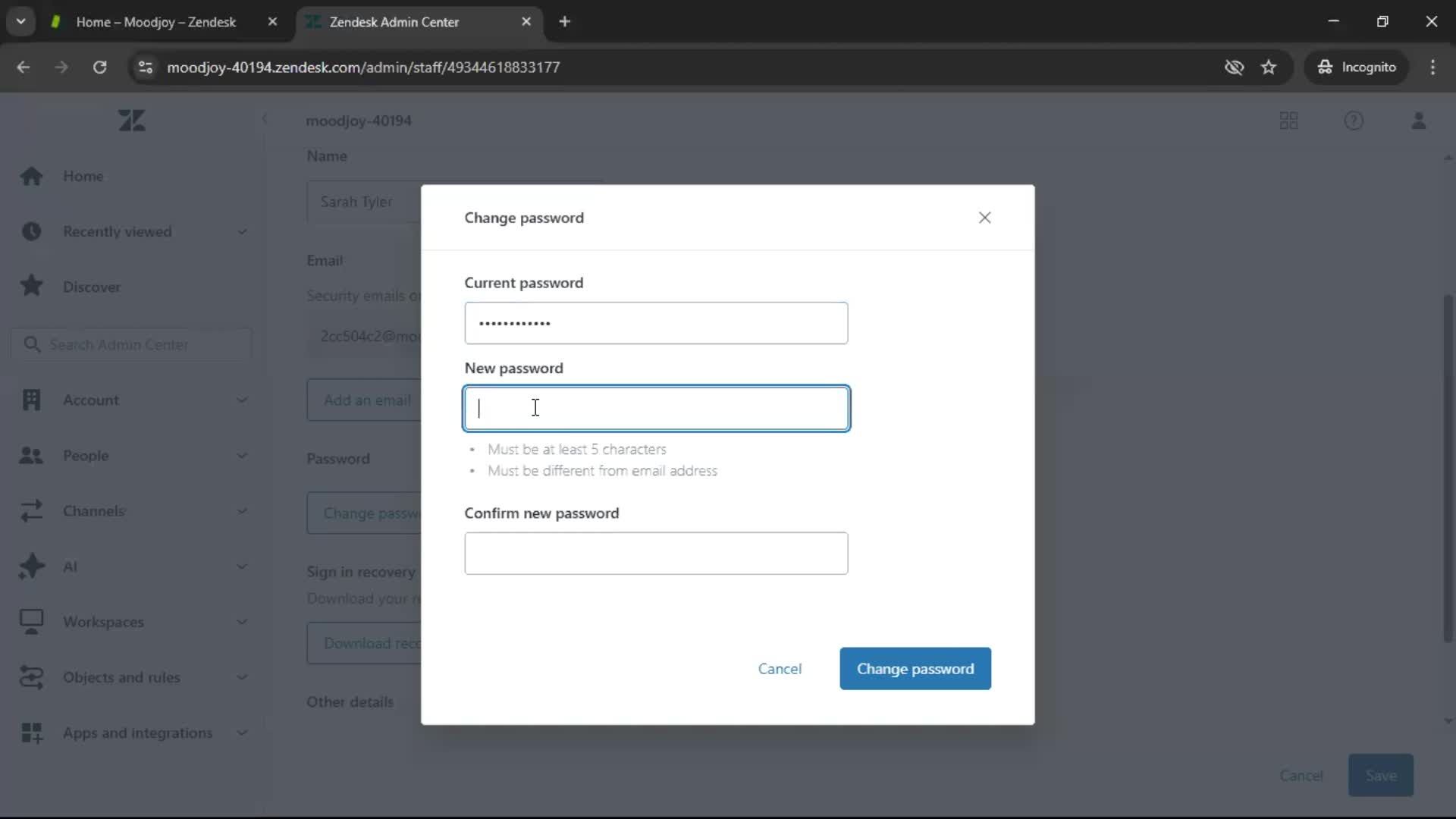Viewport: 1456px width, 819px height.
Task: Select the Zendesk Admin Center tab
Action: pos(394,22)
